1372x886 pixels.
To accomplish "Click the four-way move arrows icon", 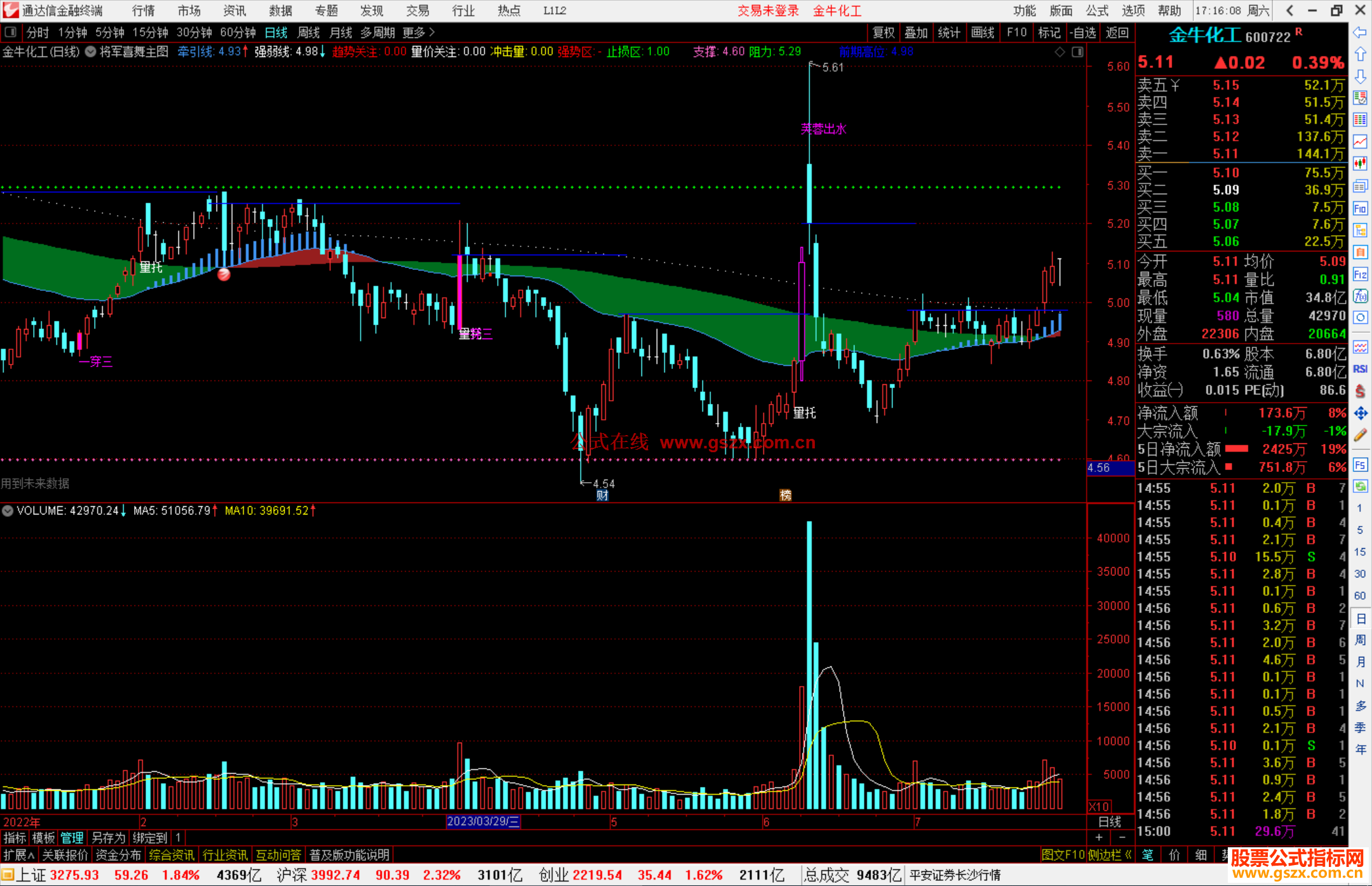I will 1360,413.
